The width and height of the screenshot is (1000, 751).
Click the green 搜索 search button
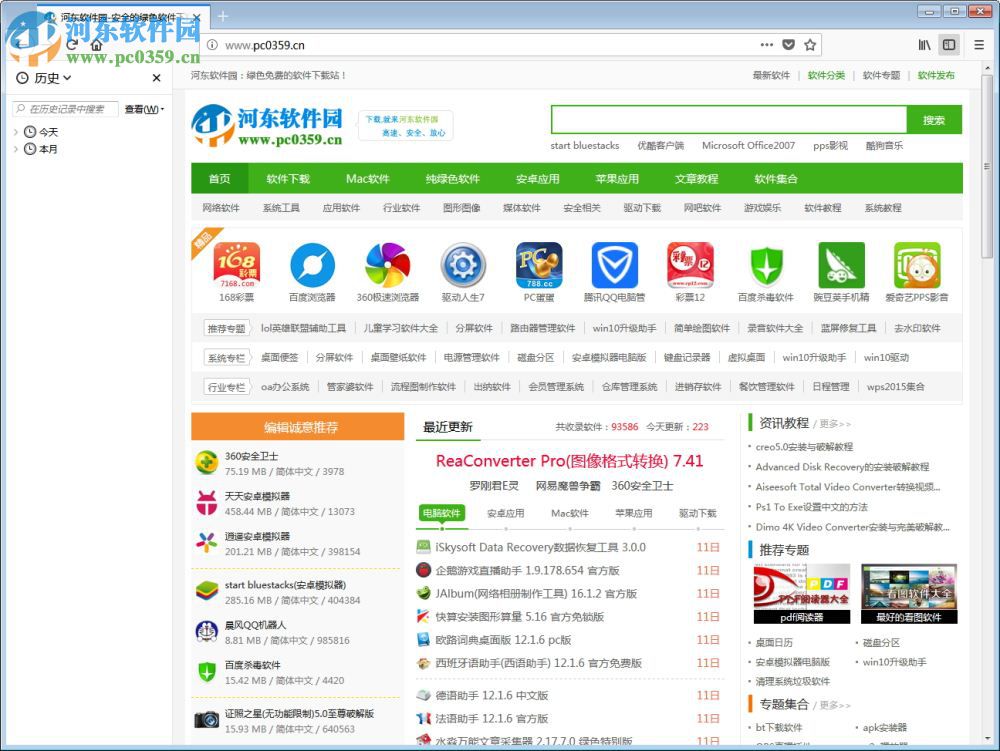click(x=932, y=120)
